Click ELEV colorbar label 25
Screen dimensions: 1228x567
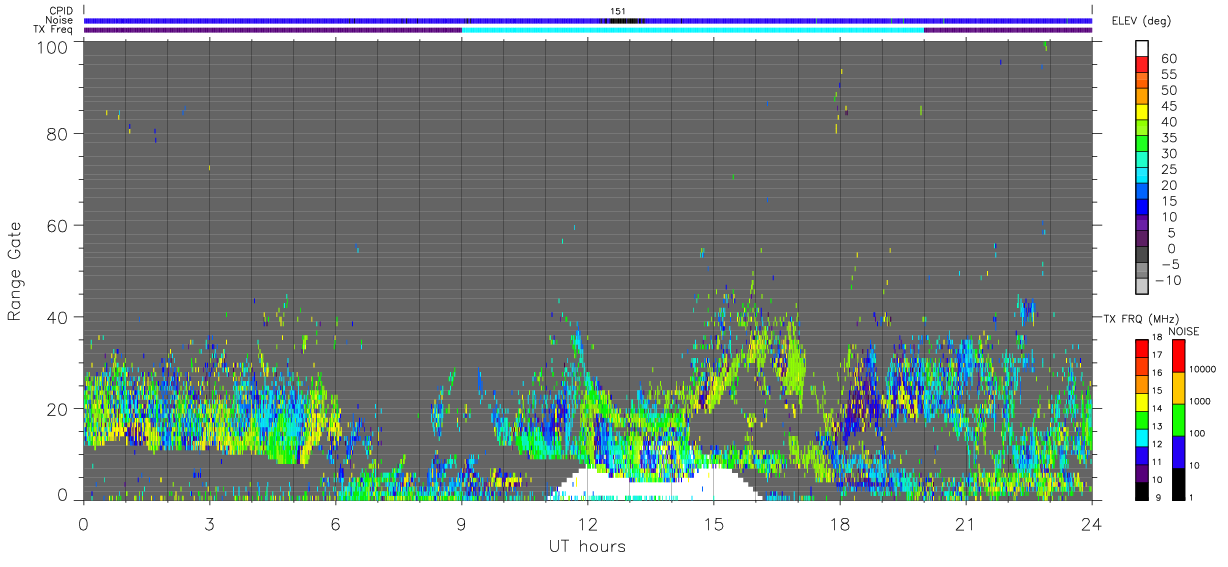pyautogui.click(x=1168, y=169)
